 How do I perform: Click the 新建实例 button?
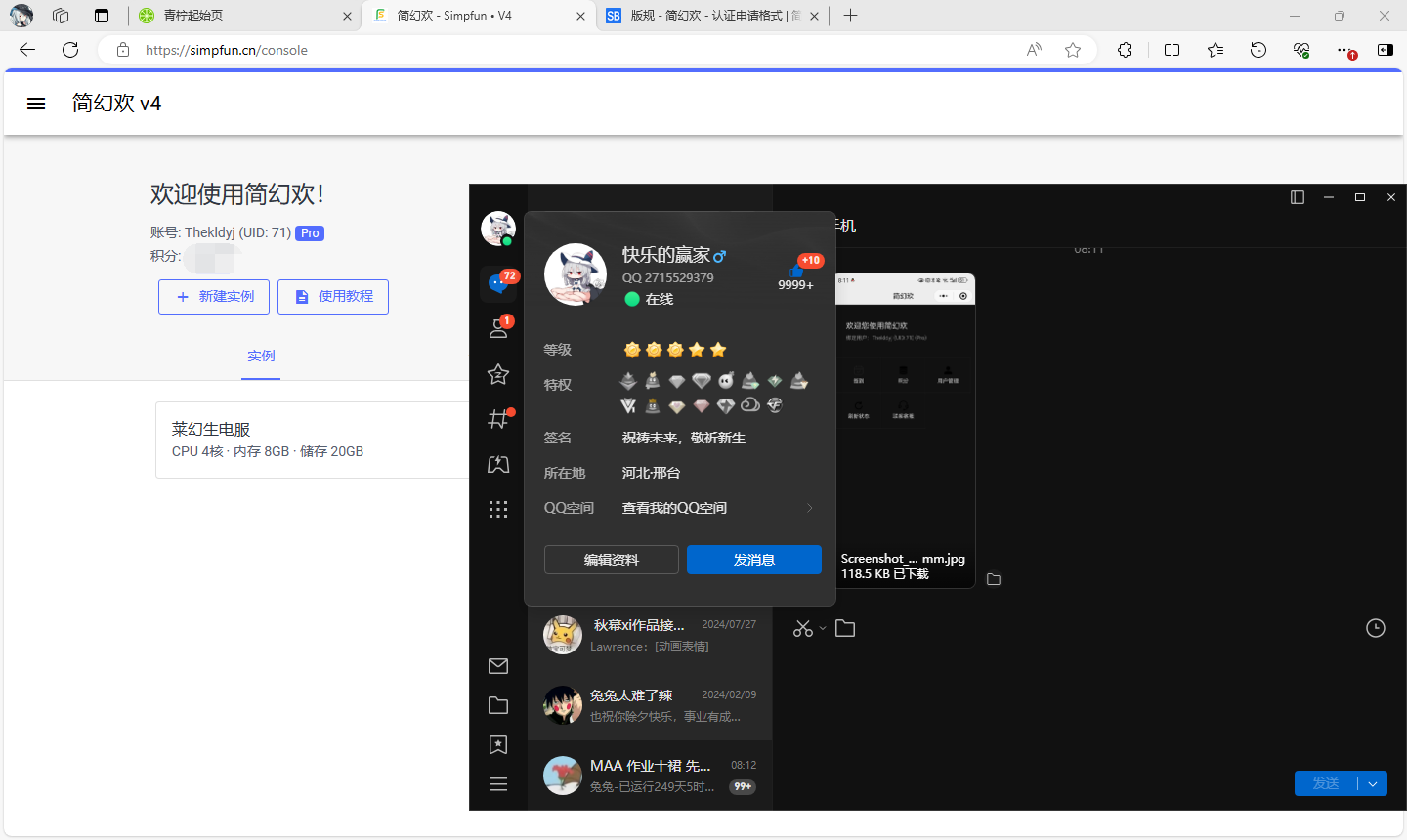(214, 297)
